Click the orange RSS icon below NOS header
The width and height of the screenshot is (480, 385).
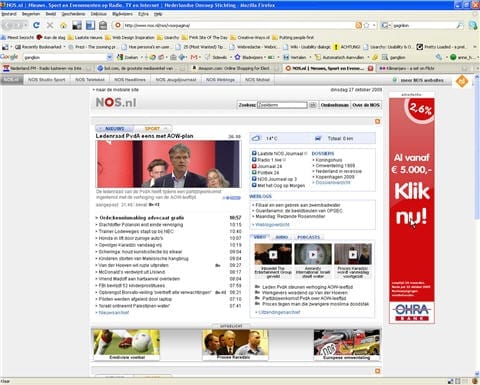click(x=377, y=122)
